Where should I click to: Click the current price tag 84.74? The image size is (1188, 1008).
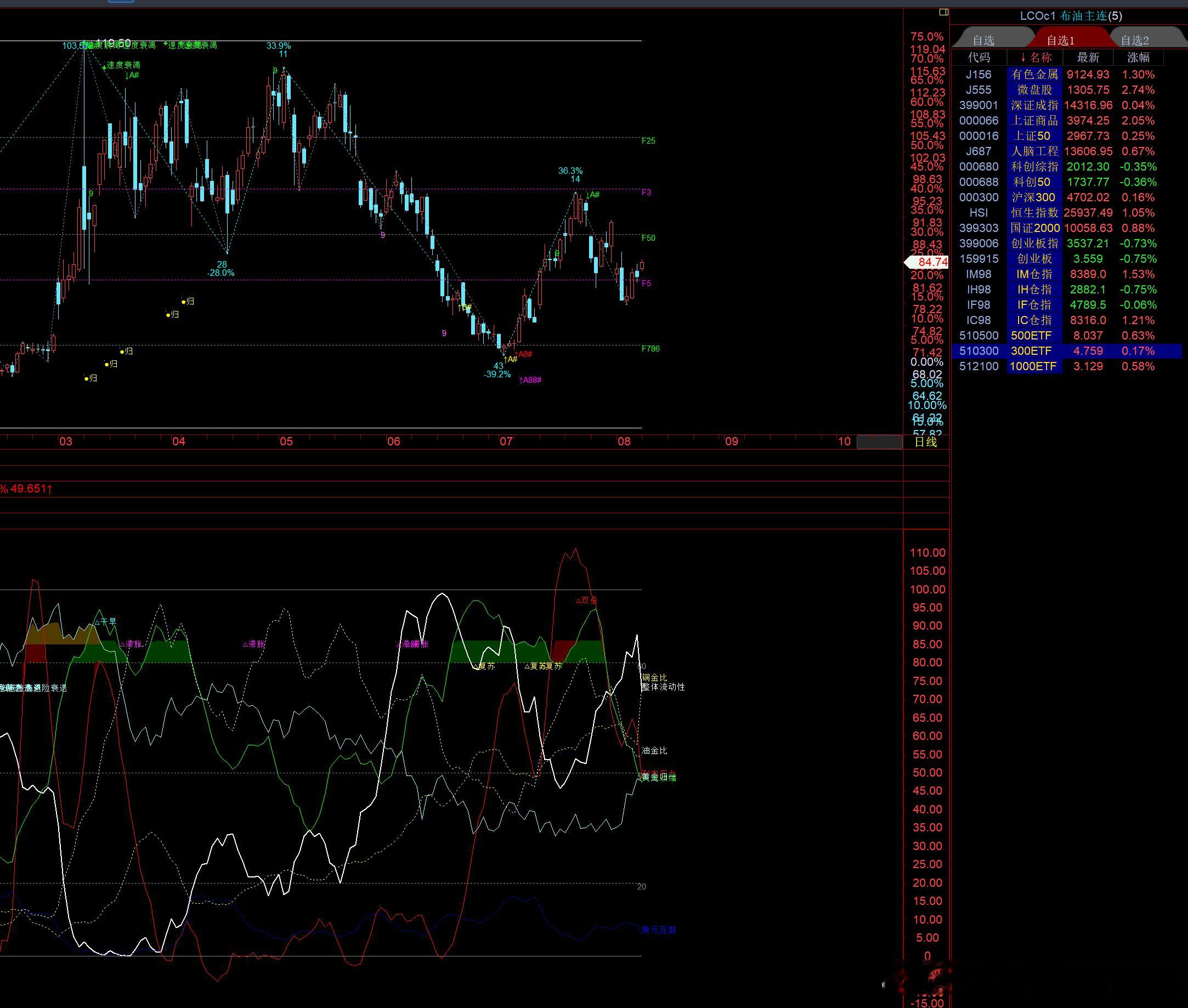(927, 262)
